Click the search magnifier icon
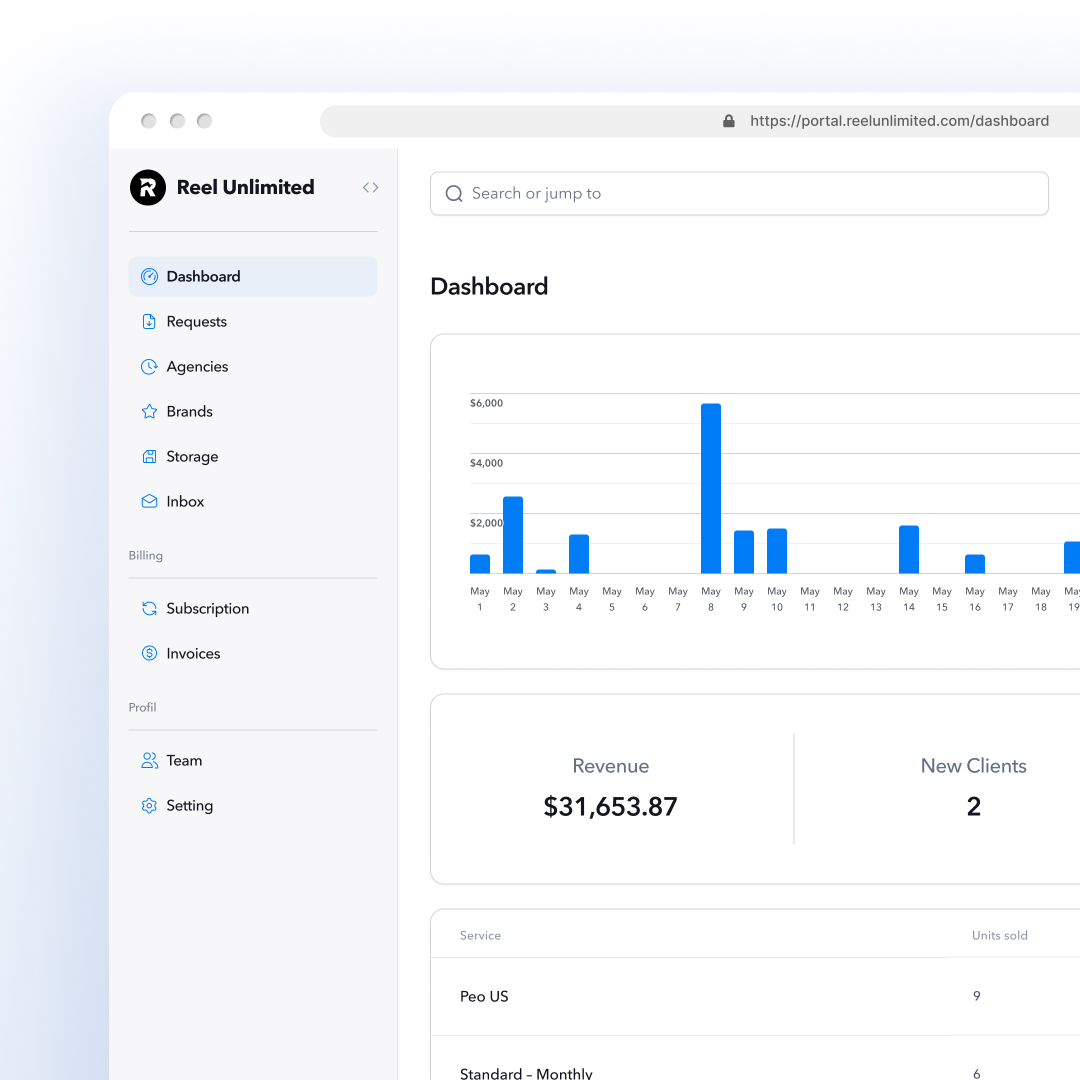 (x=454, y=194)
